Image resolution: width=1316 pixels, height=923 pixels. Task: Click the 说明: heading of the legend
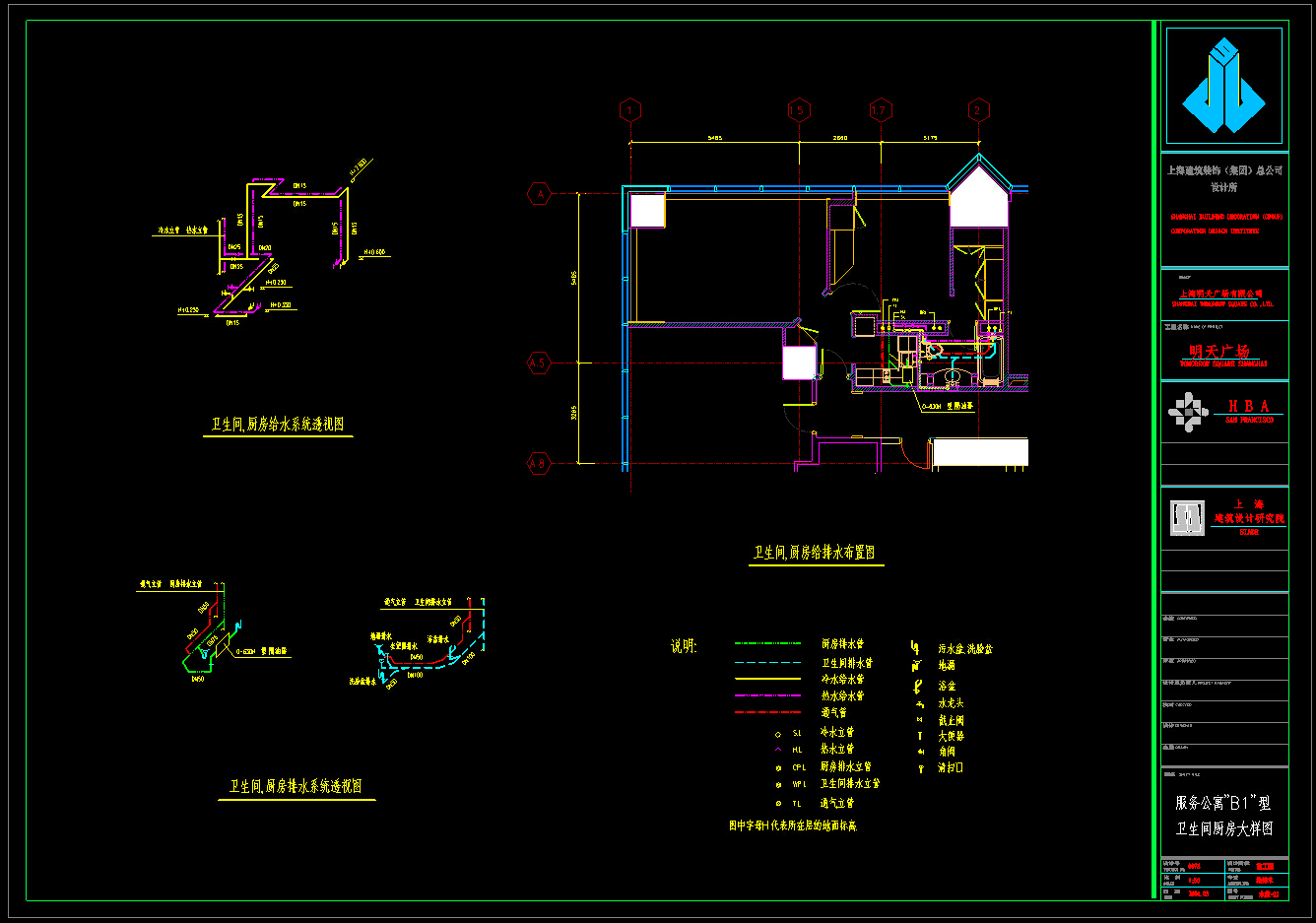tap(685, 647)
